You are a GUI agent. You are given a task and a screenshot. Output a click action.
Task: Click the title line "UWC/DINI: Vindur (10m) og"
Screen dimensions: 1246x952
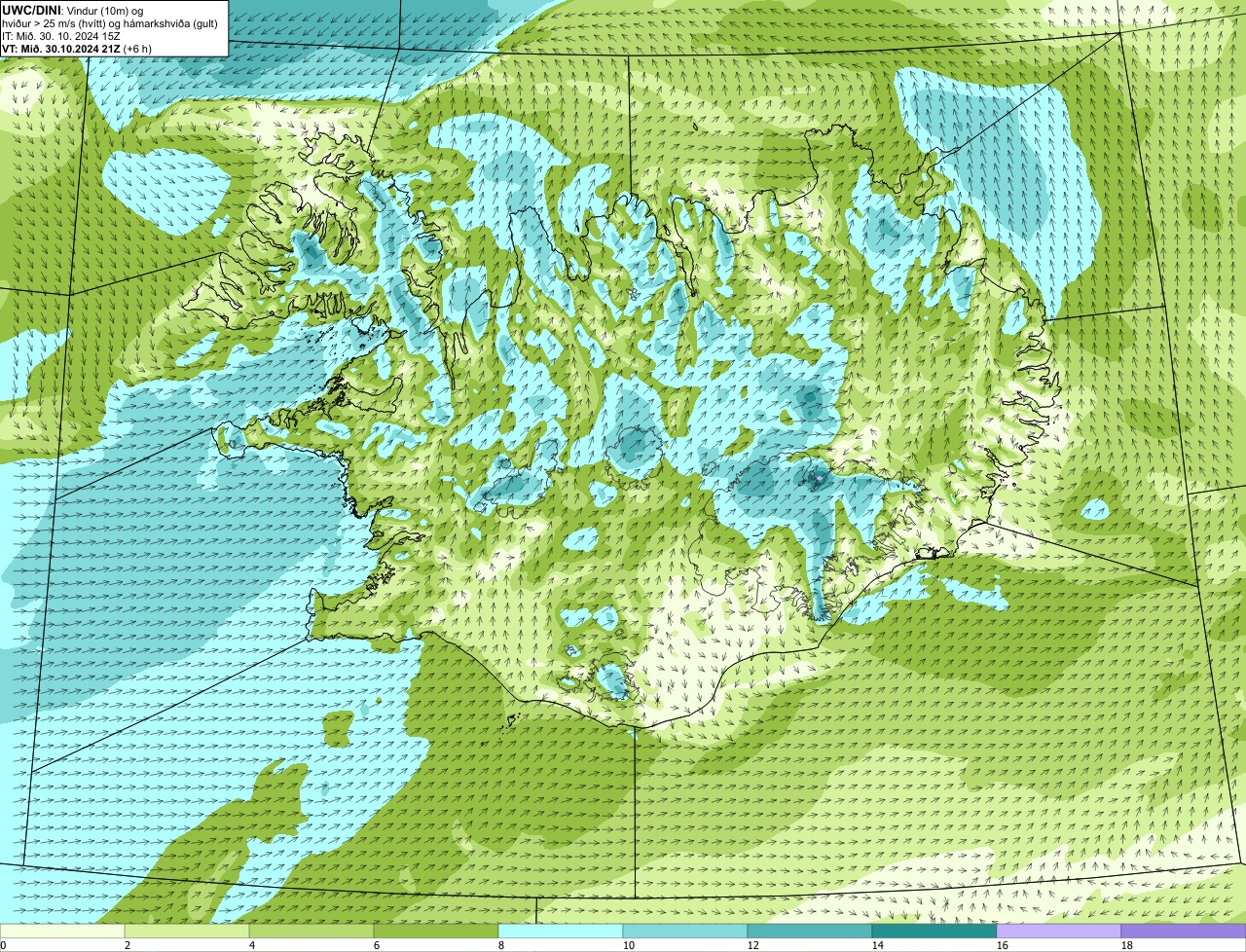(x=73, y=10)
